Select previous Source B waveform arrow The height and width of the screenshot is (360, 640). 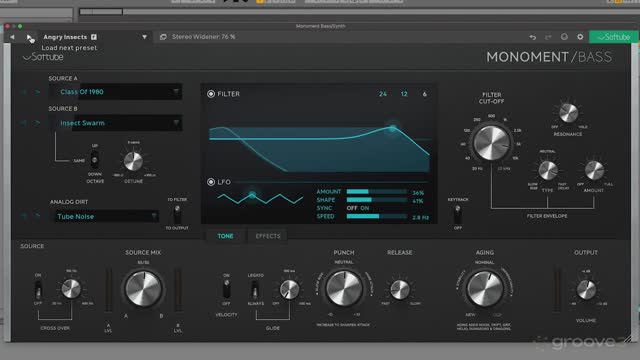tap(24, 123)
